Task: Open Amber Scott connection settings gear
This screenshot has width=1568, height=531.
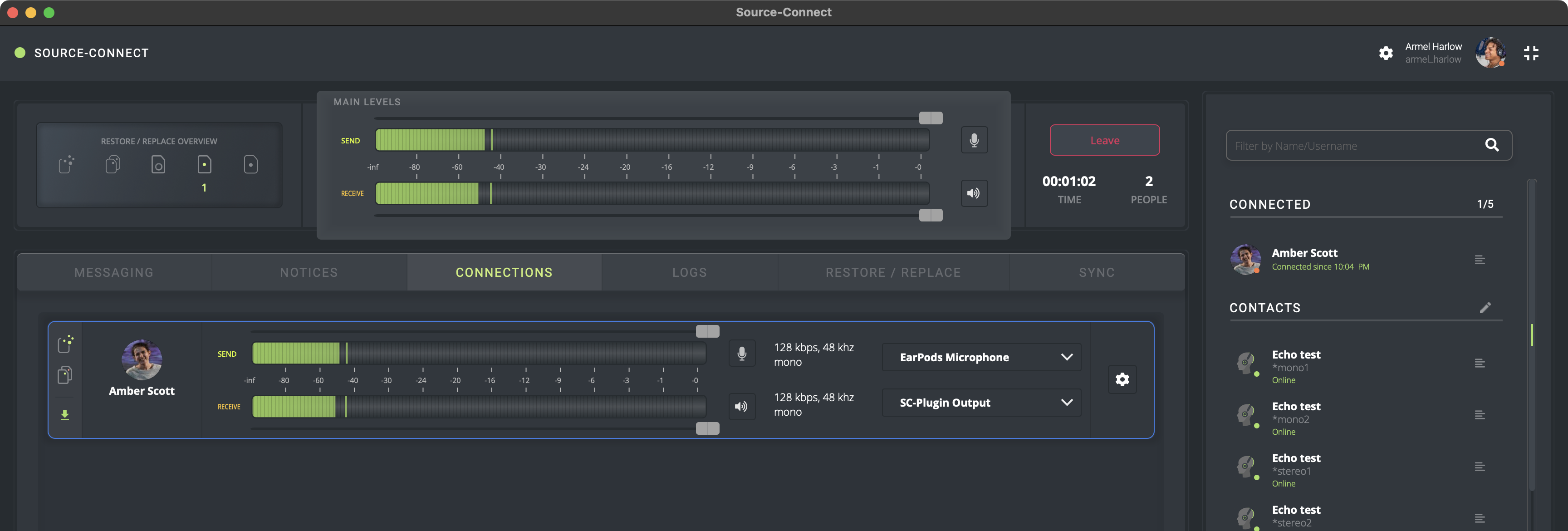Action: [x=1122, y=379]
